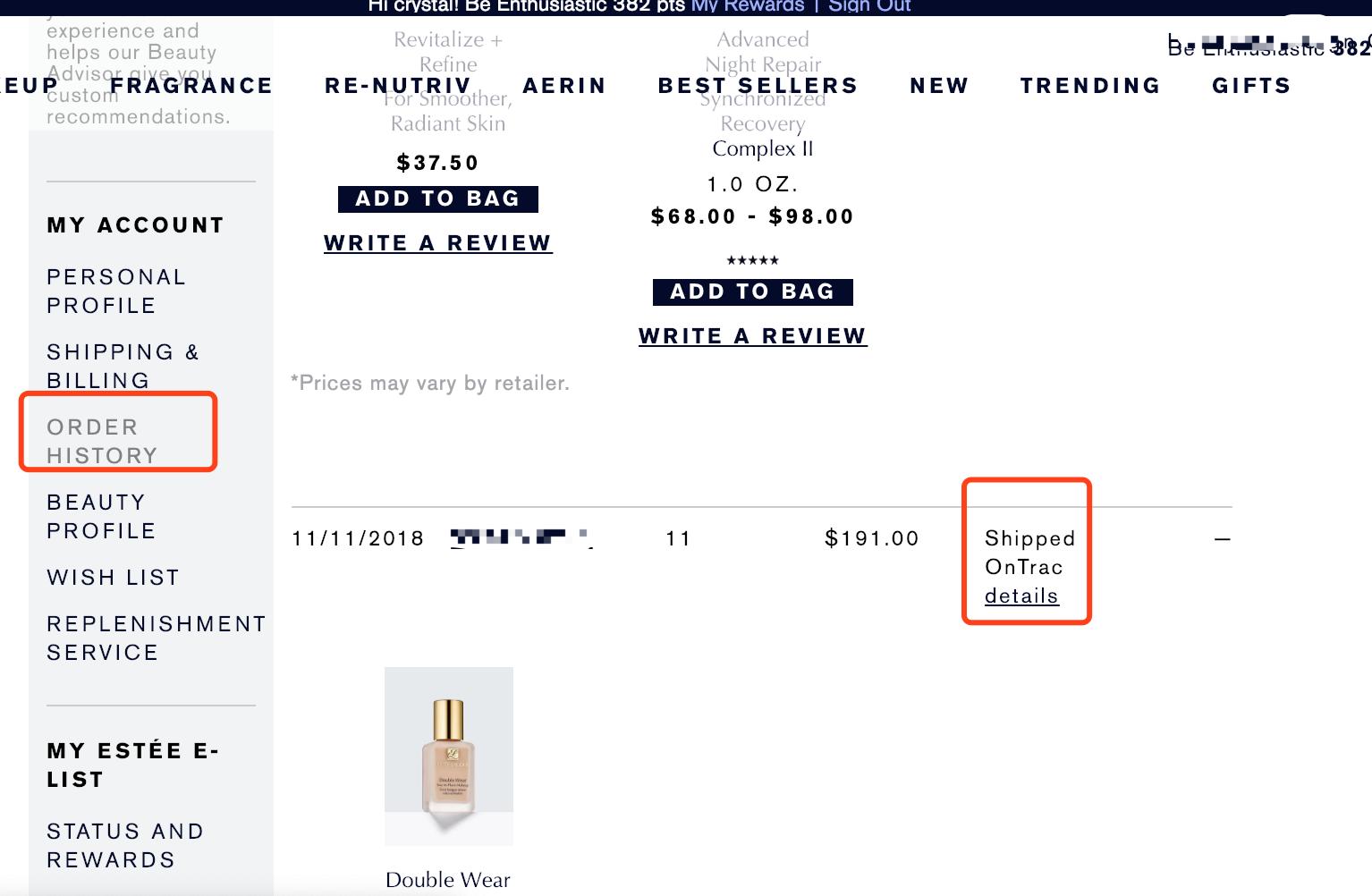Open the Best Sellers menu

758,86
